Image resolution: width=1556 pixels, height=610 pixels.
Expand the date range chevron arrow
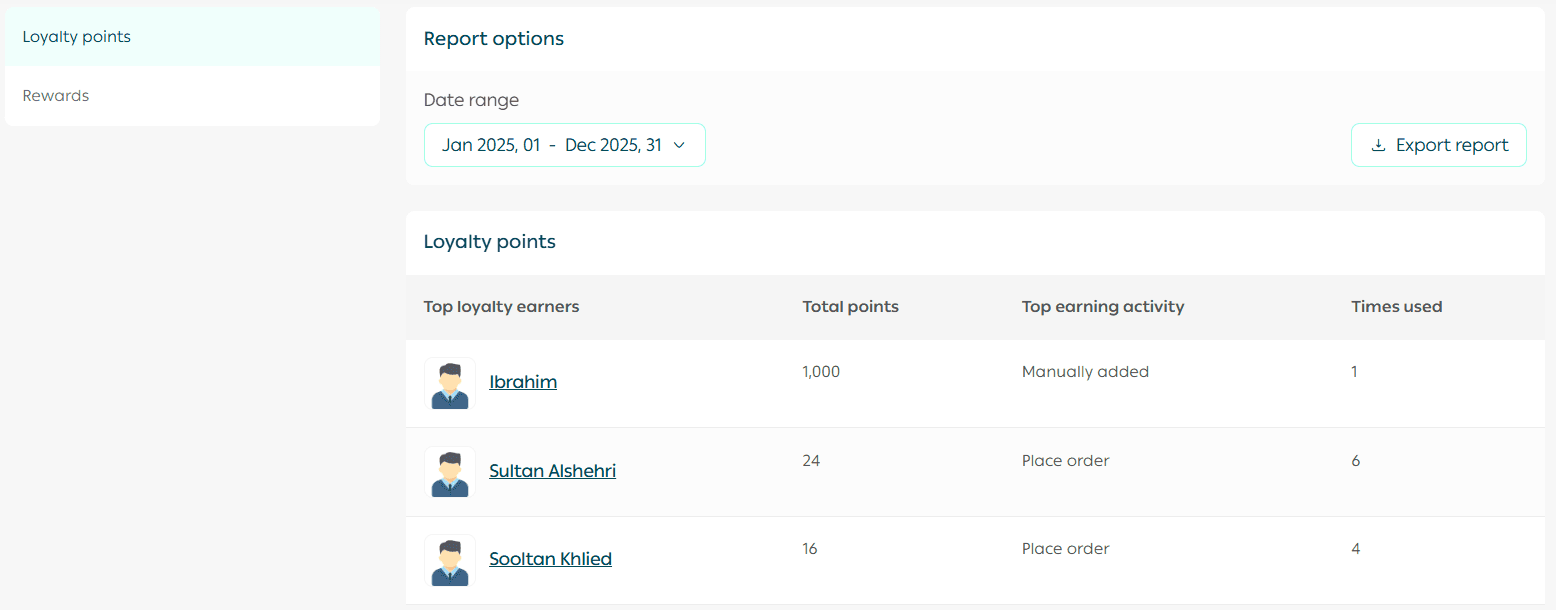[679, 145]
